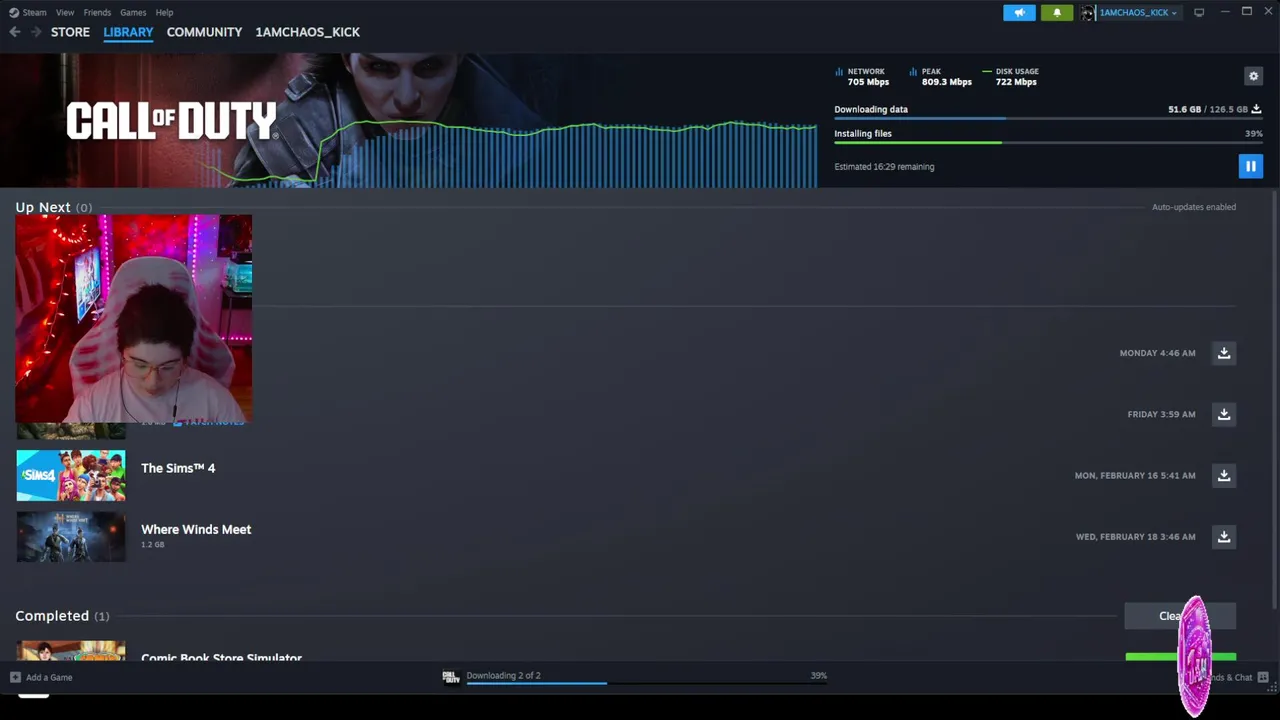Image resolution: width=1280 pixels, height=720 pixels.
Task: Click the Call of Duty icon in status bar
Action: click(451, 677)
